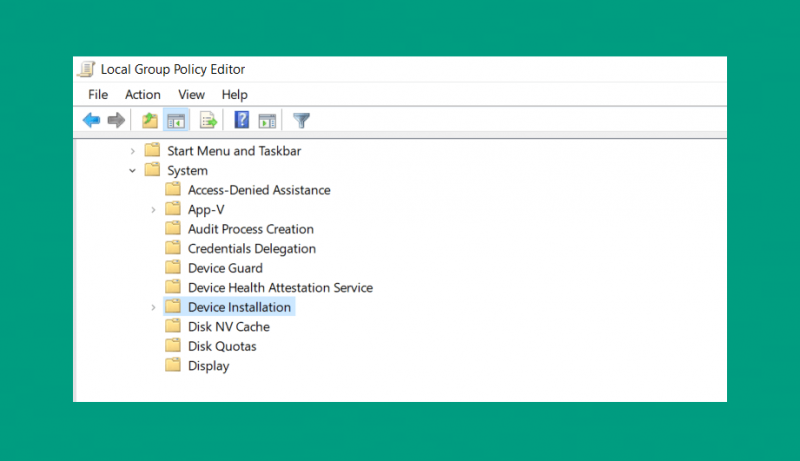Open the Help menu
This screenshot has width=800, height=461.
pyautogui.click(x=235, y=95)
